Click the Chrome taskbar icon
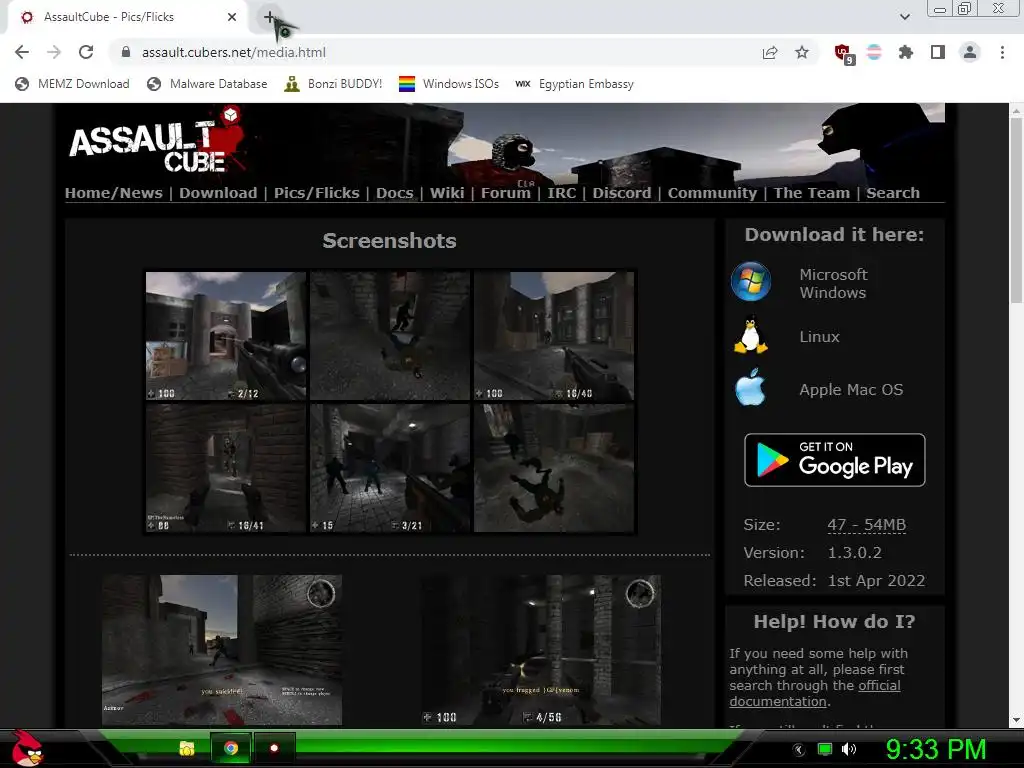Screen dimensions: 1024x768 (x=231, y=748)
